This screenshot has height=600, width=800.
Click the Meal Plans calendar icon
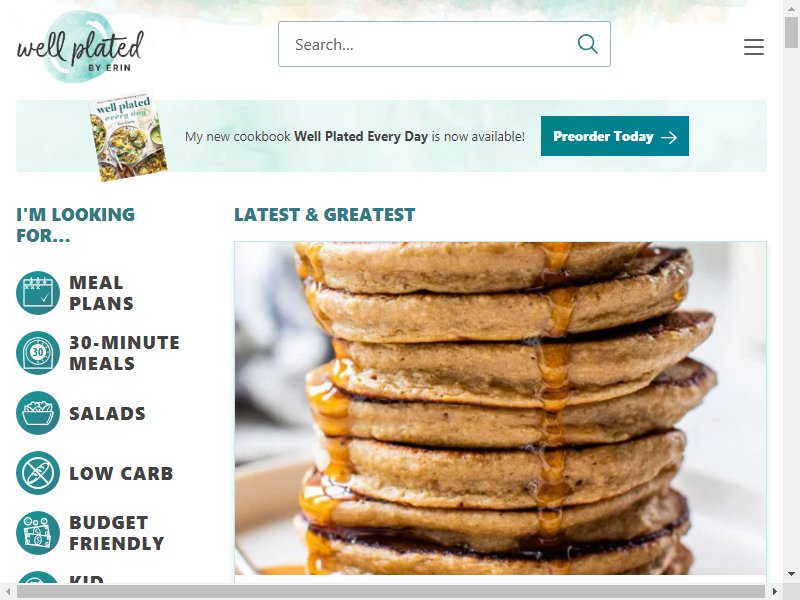(x=38, y=293)
